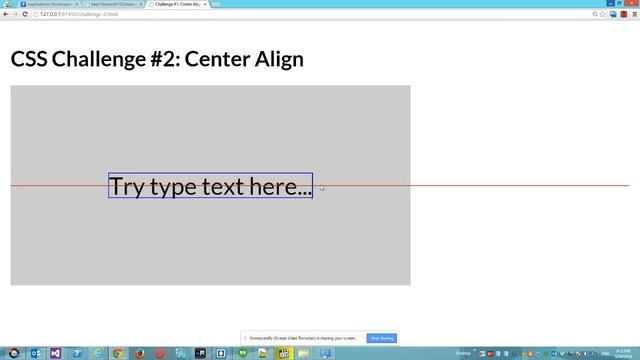Open File Explorer folder icon in taskbar
Image resolution: width=640 pixels, height=360 pixels.
(304, 353)
